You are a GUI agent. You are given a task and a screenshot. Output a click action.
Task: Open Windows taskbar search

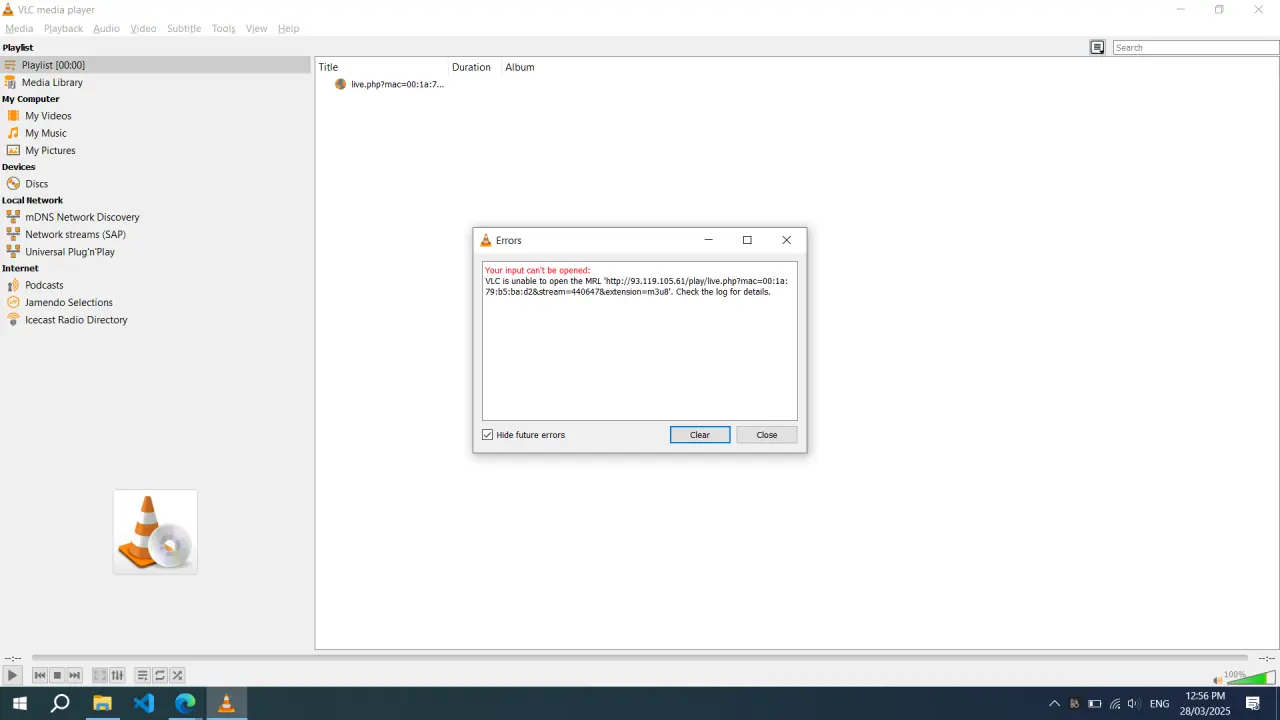click(60, 703)
